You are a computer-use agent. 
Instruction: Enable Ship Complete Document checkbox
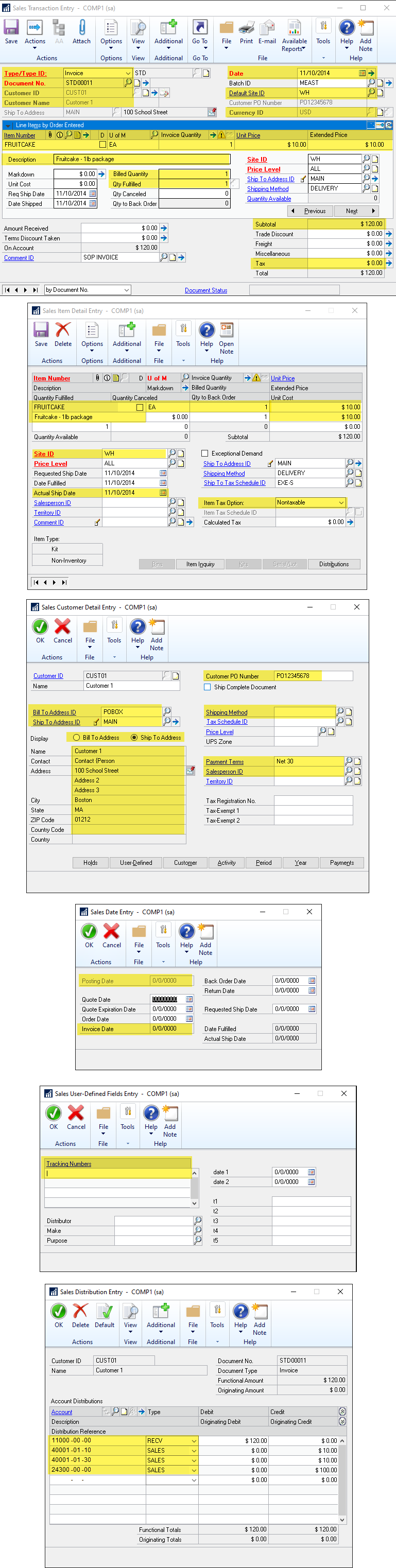tap(208, 687)
